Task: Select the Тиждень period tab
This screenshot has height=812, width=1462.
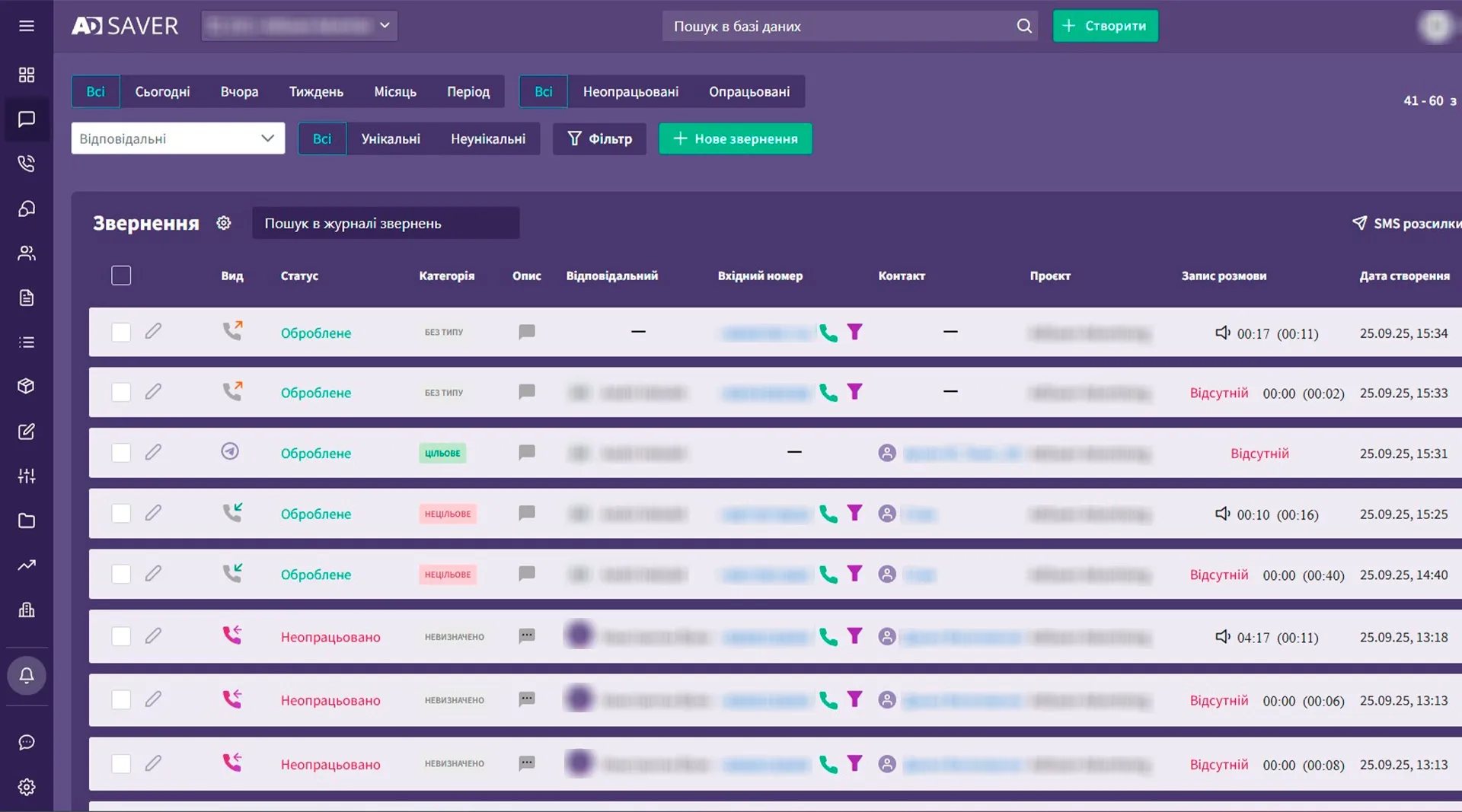Action: pos(316,91)
